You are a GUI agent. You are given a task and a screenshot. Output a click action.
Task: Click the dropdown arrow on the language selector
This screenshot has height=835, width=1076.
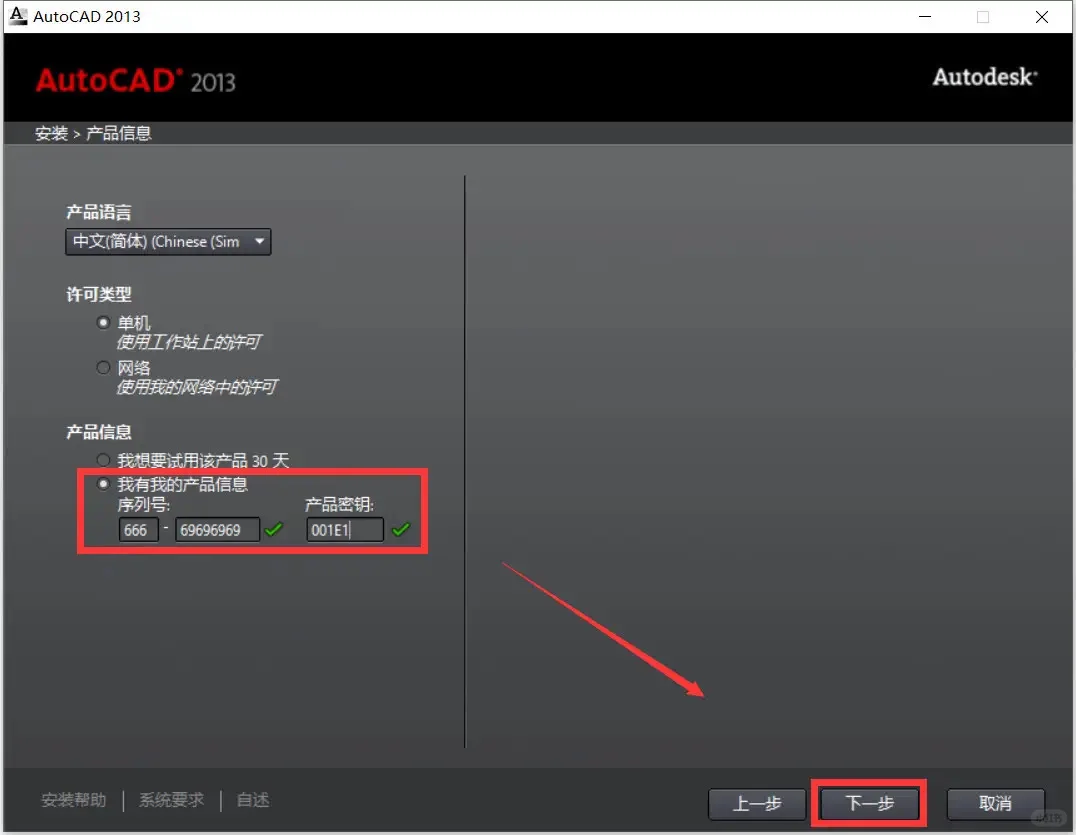click(258, 241)
